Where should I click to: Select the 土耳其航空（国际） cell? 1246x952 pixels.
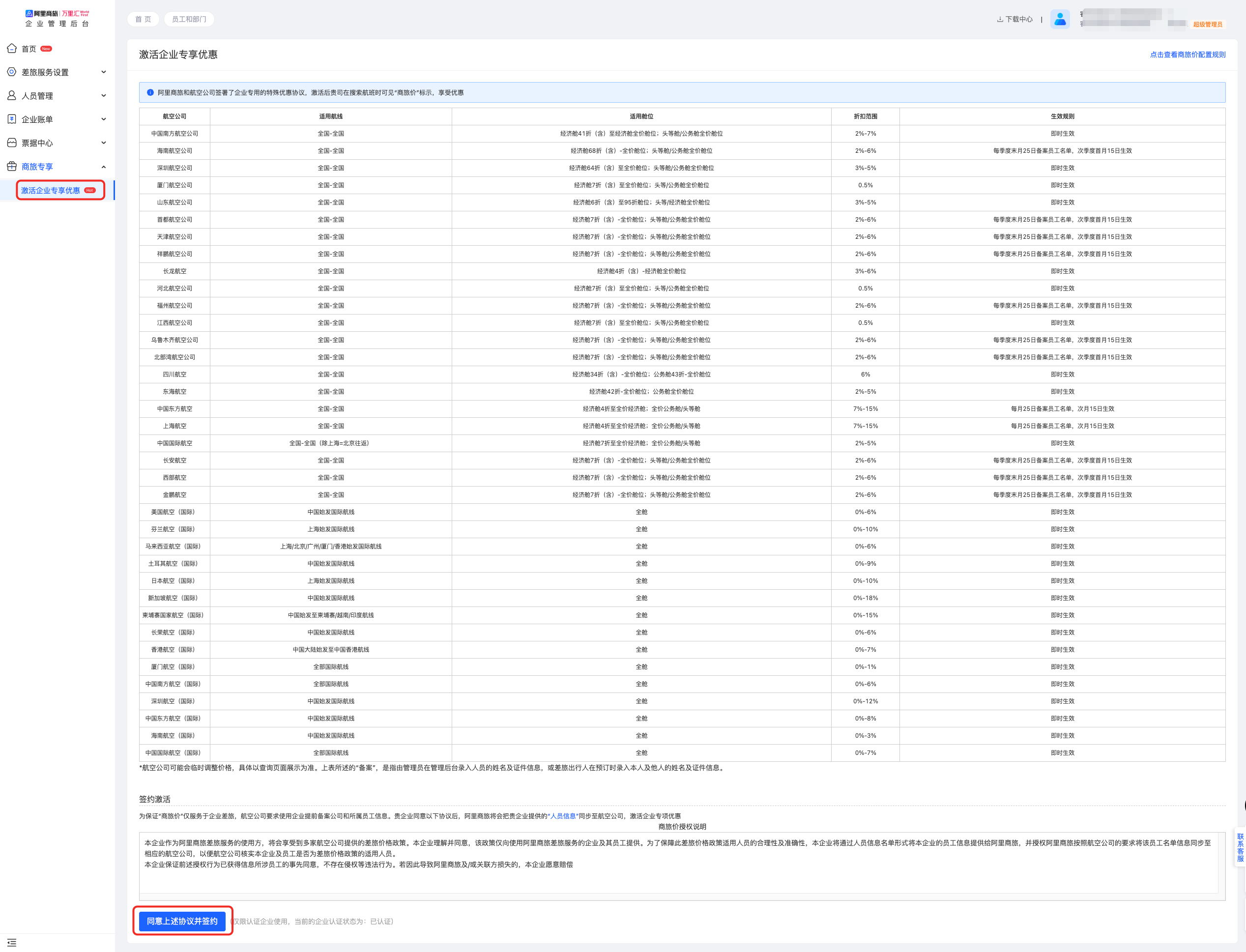[x=174, y=563]
